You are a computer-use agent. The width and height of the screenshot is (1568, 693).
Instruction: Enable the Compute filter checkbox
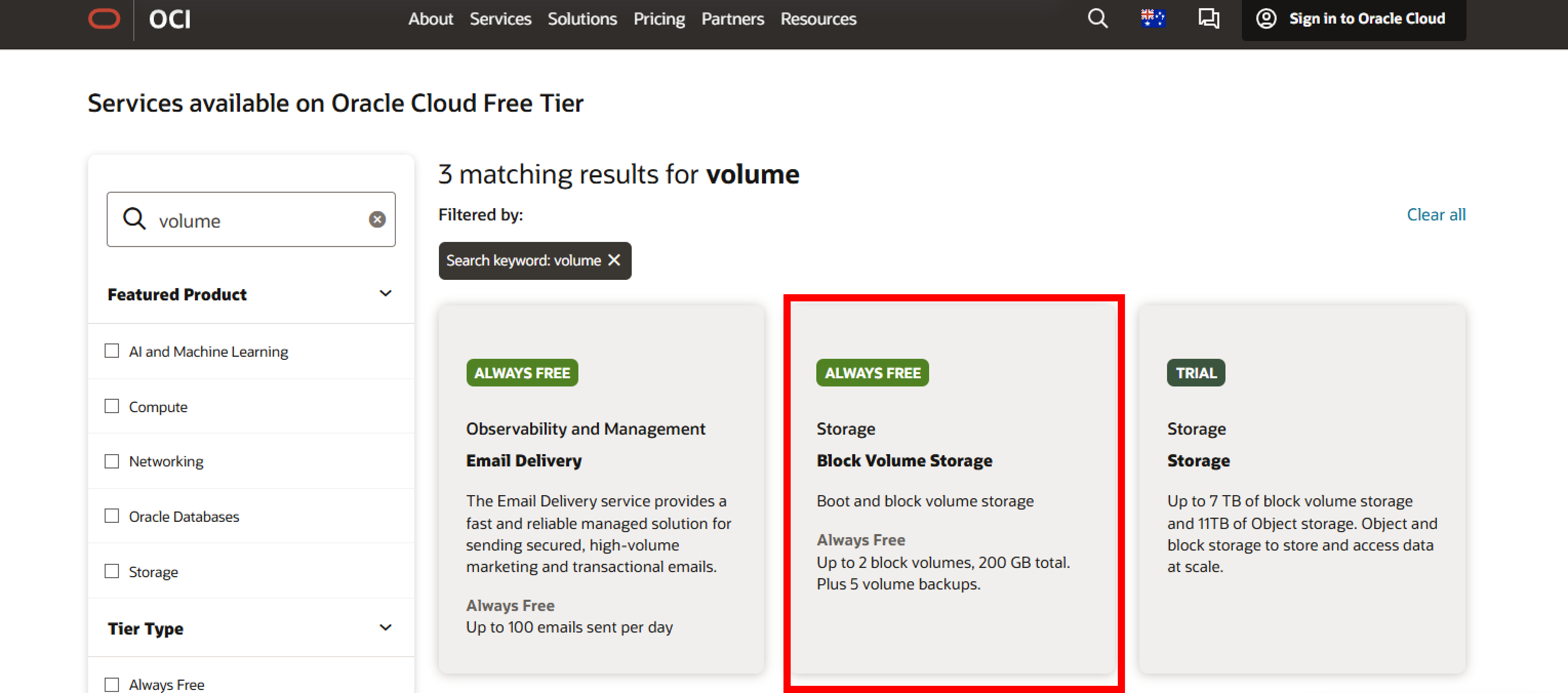pos(112,406)
